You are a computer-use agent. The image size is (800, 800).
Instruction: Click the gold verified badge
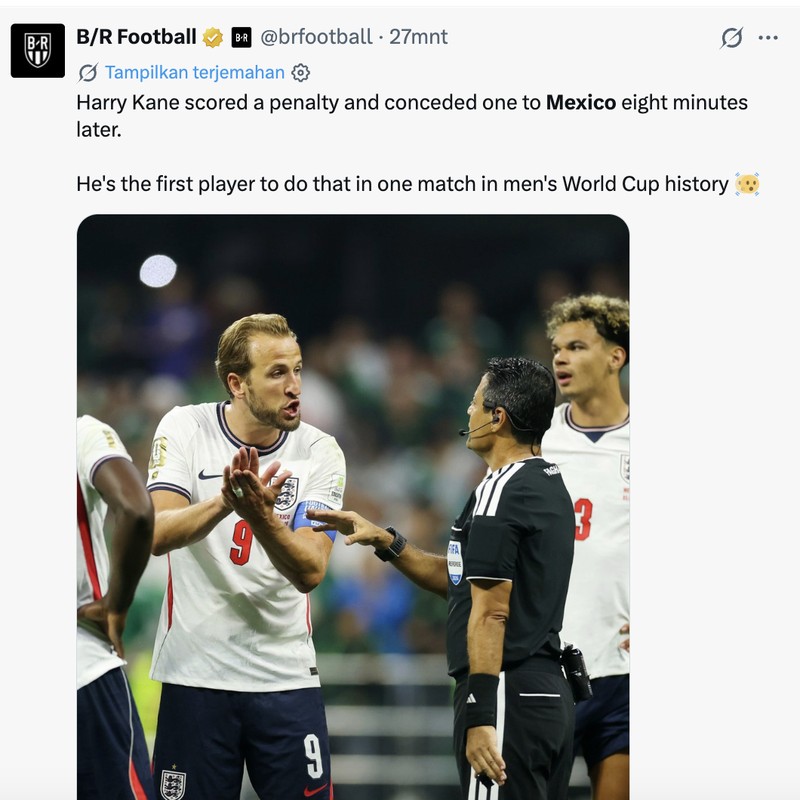(x=213, y=37)
